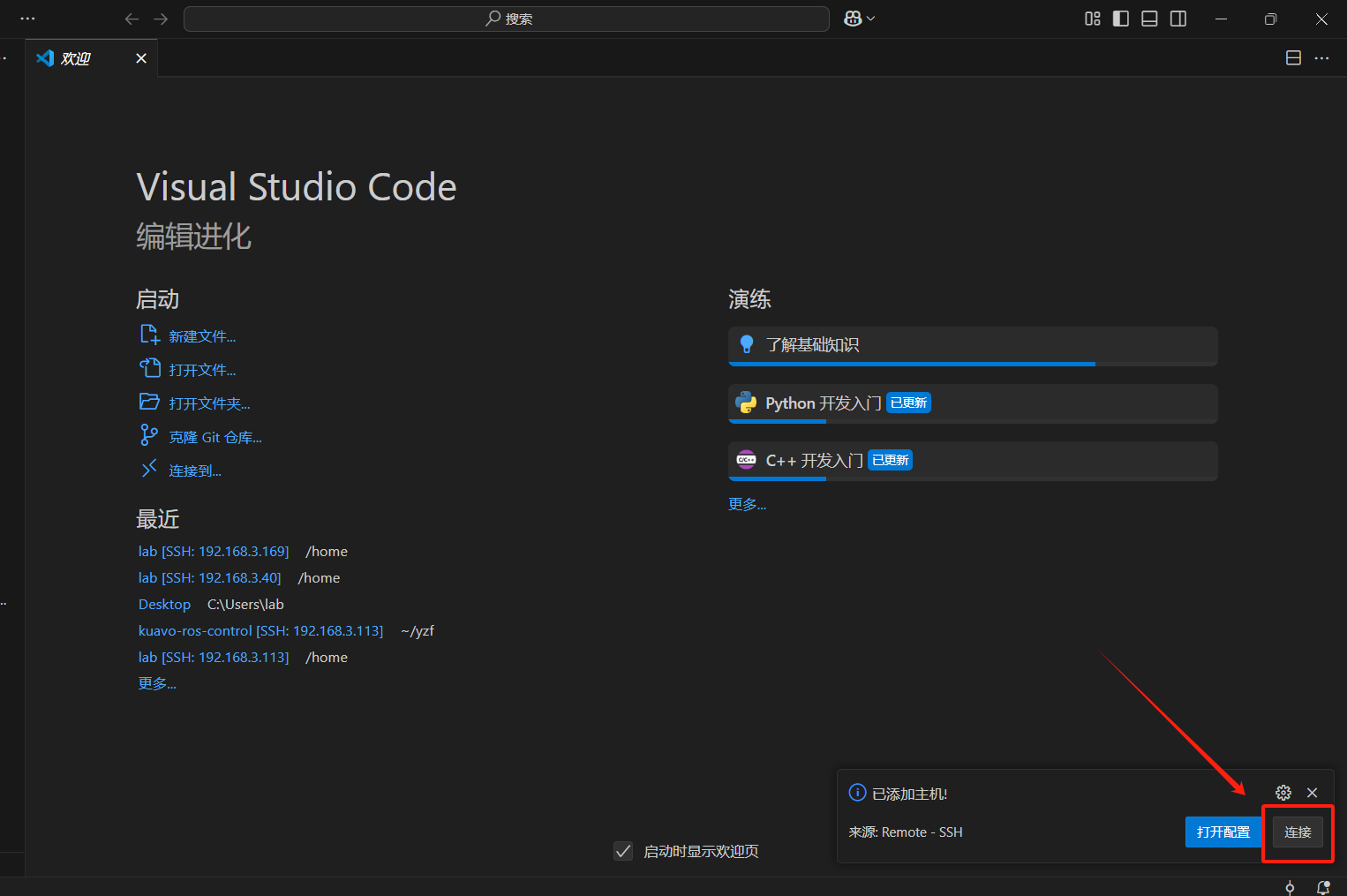Open the editor More Actions ellipsis

pyautogui.click(x=1321, y=58)
